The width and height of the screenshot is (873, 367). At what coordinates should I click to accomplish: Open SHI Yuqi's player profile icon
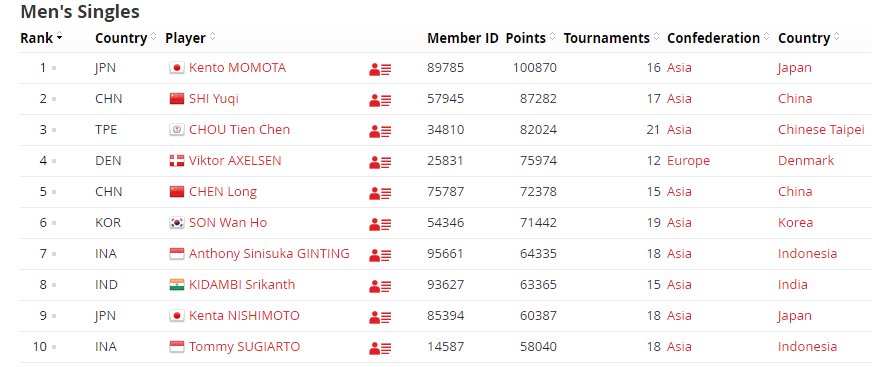pyautogui.click(x=380, y=100)
